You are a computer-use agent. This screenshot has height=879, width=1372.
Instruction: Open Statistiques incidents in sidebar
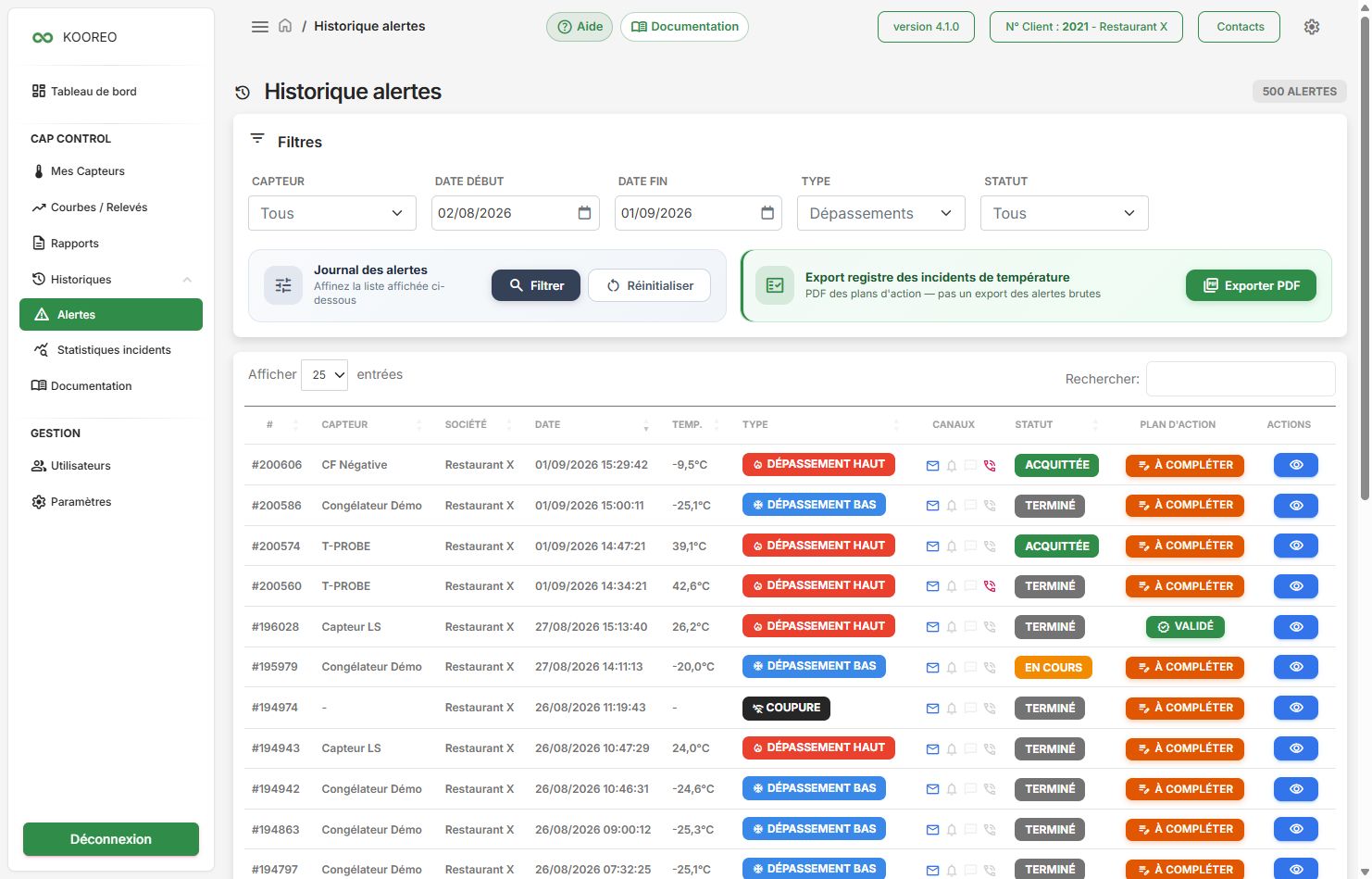[x=111, y=350]
